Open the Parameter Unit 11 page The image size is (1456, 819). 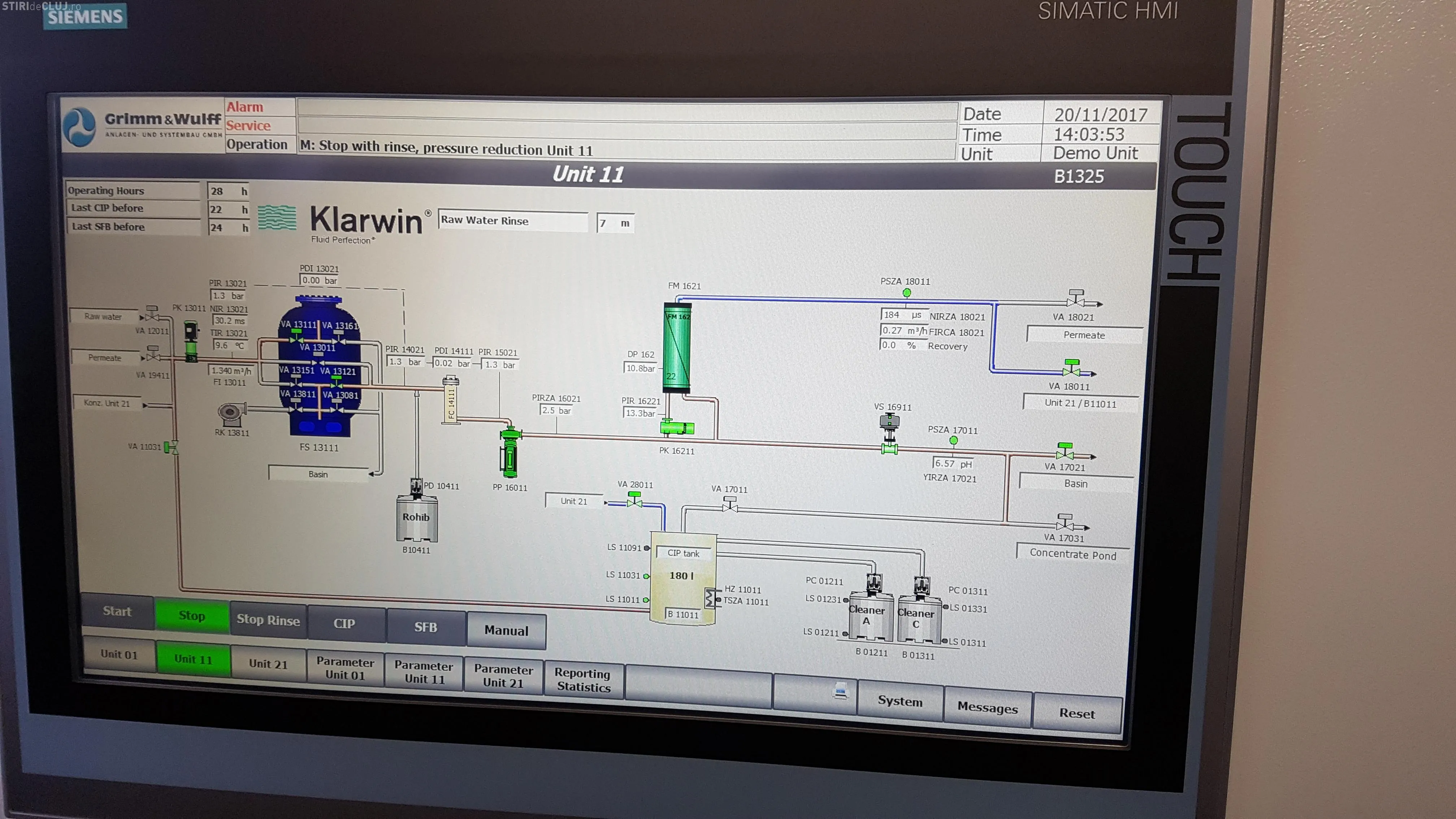click(424, 672)
